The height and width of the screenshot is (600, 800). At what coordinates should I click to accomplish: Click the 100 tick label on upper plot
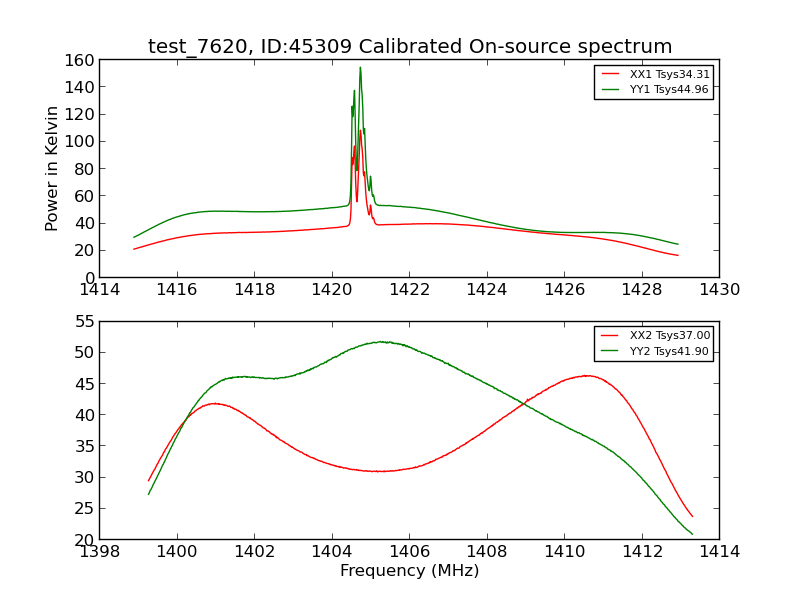coord(79,141)
